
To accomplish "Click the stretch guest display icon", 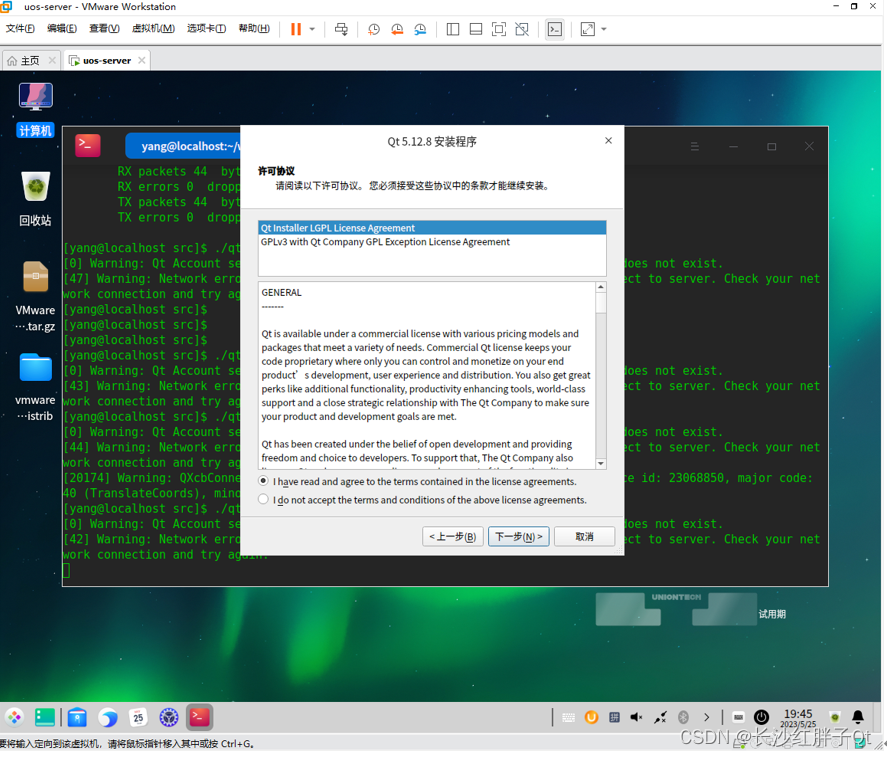I will [588, 29].
